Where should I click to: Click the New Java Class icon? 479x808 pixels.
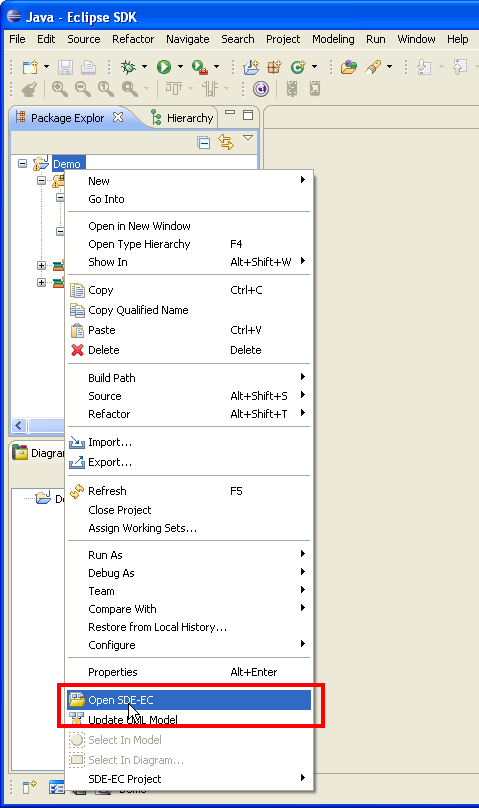point(298,67)
